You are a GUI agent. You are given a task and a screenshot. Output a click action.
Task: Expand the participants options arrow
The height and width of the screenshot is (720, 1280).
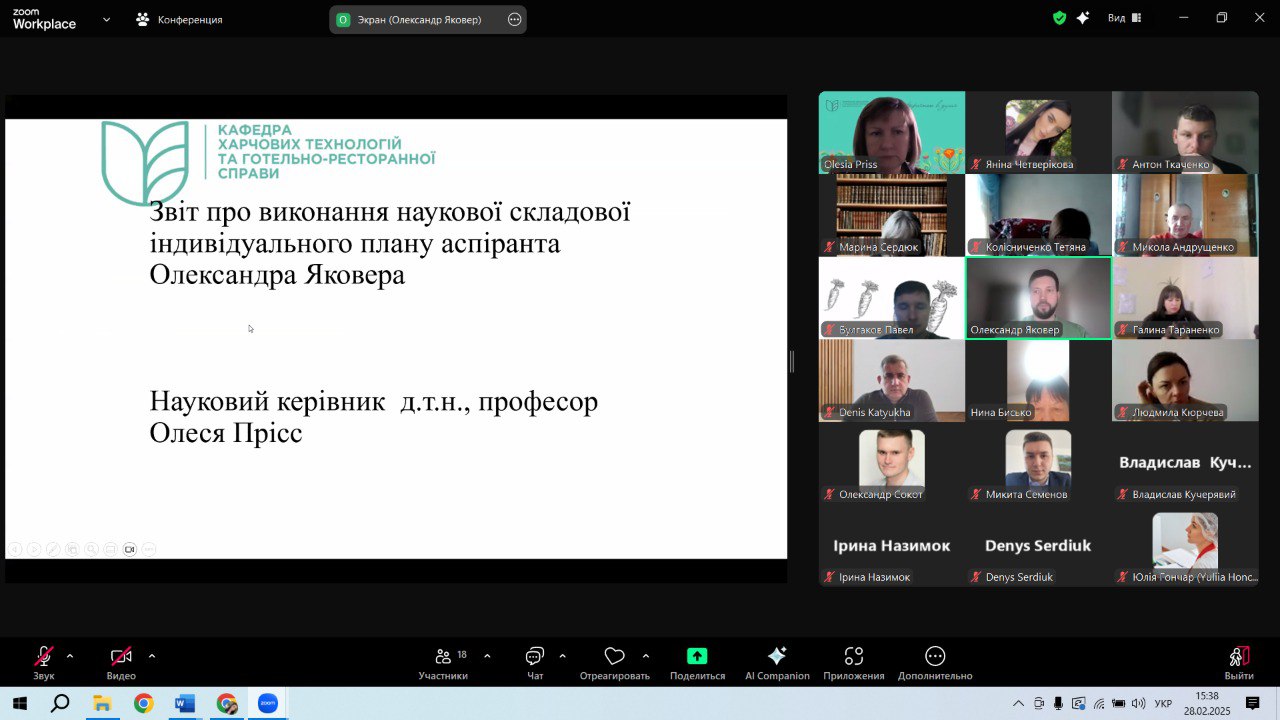tap(487, 656)
